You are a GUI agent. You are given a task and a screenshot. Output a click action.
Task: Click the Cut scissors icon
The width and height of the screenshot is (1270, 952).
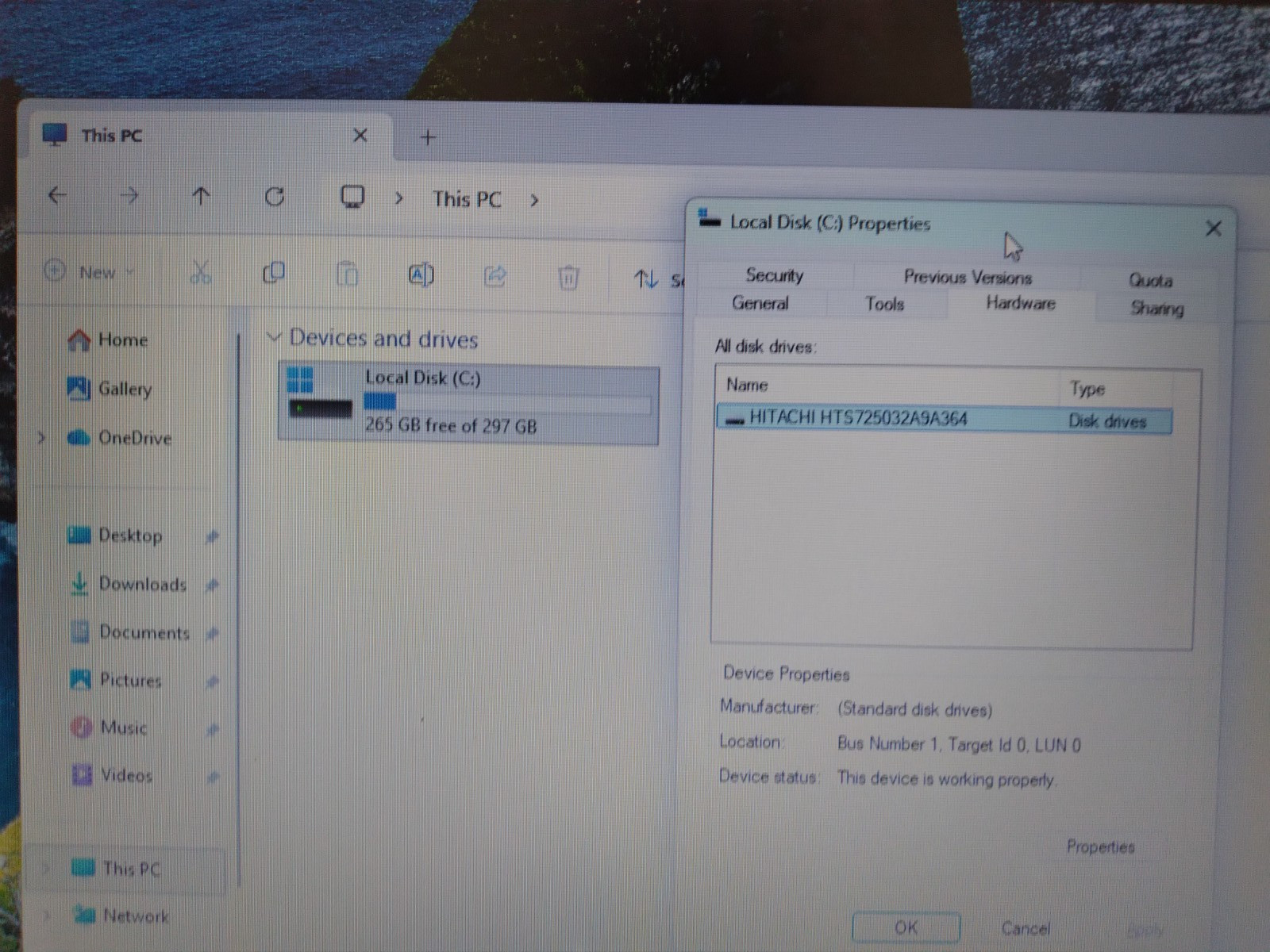[201, 273]
